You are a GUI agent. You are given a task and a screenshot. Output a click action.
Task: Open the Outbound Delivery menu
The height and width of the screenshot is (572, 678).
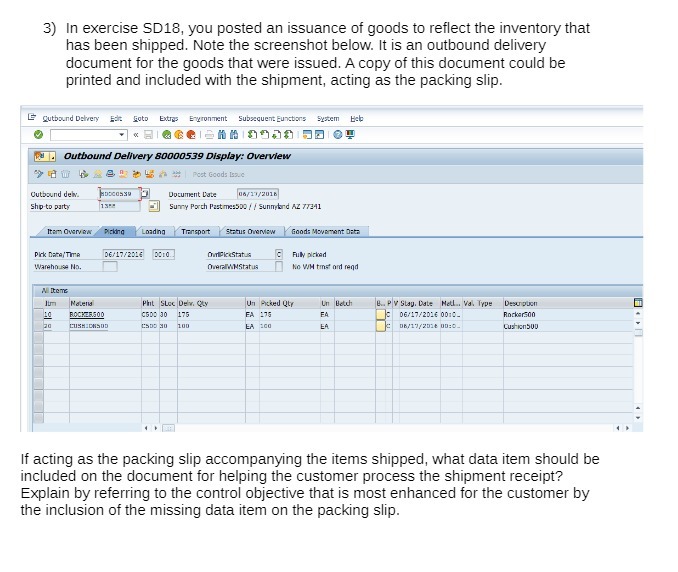coord(70,118)
